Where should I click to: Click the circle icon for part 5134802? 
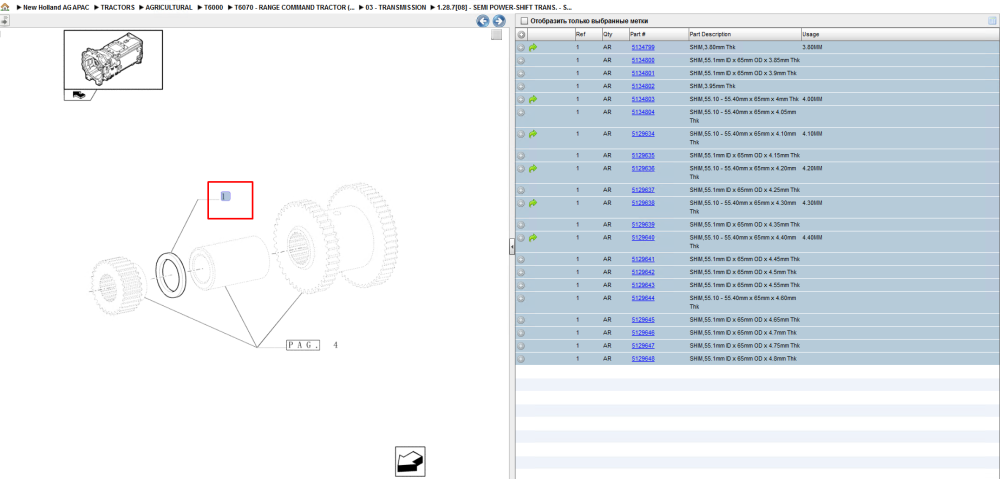pyautogui.click(x=520, y=86)
